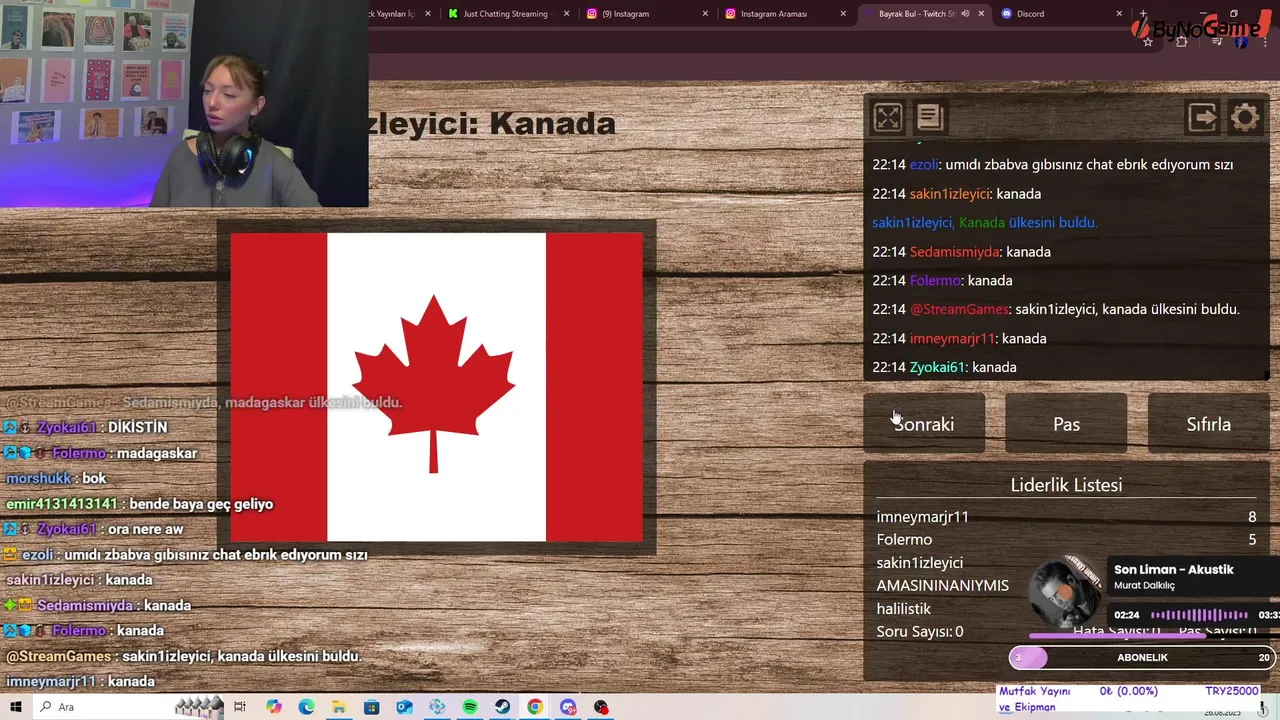
Task: Close the Just Chatting Streaming tab
Action: click(567, 14)
